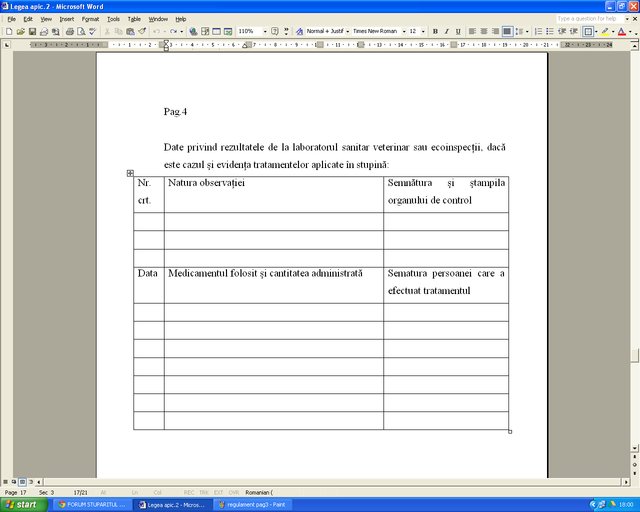Image resolution: width=640 pixels, height=512 pixels.
Task: Switch to the regulament pag3 Paint taskbar button
Action: pyautogui.click(x=252, y=505)
